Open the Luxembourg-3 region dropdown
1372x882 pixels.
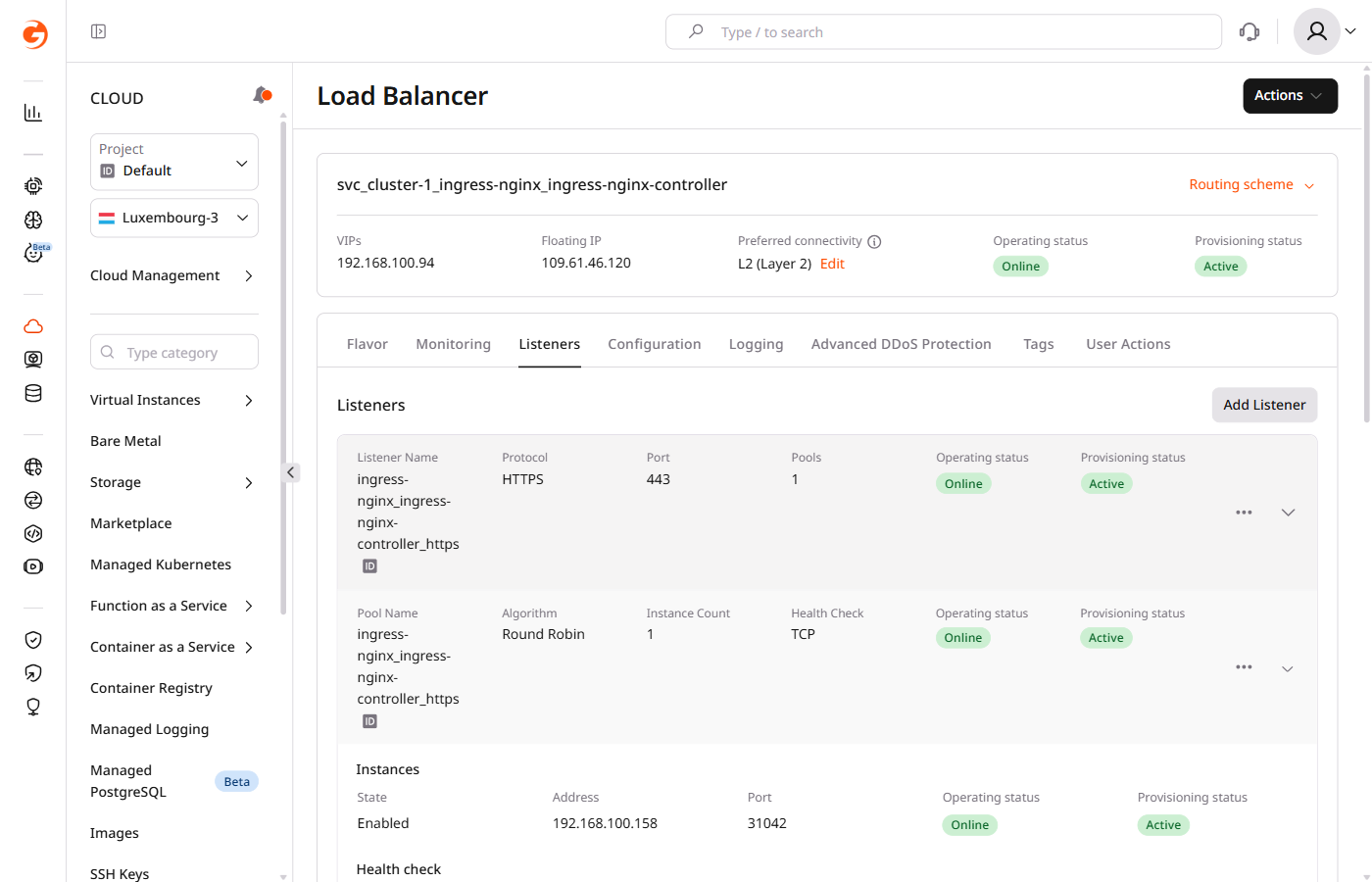tap(174, 218)
